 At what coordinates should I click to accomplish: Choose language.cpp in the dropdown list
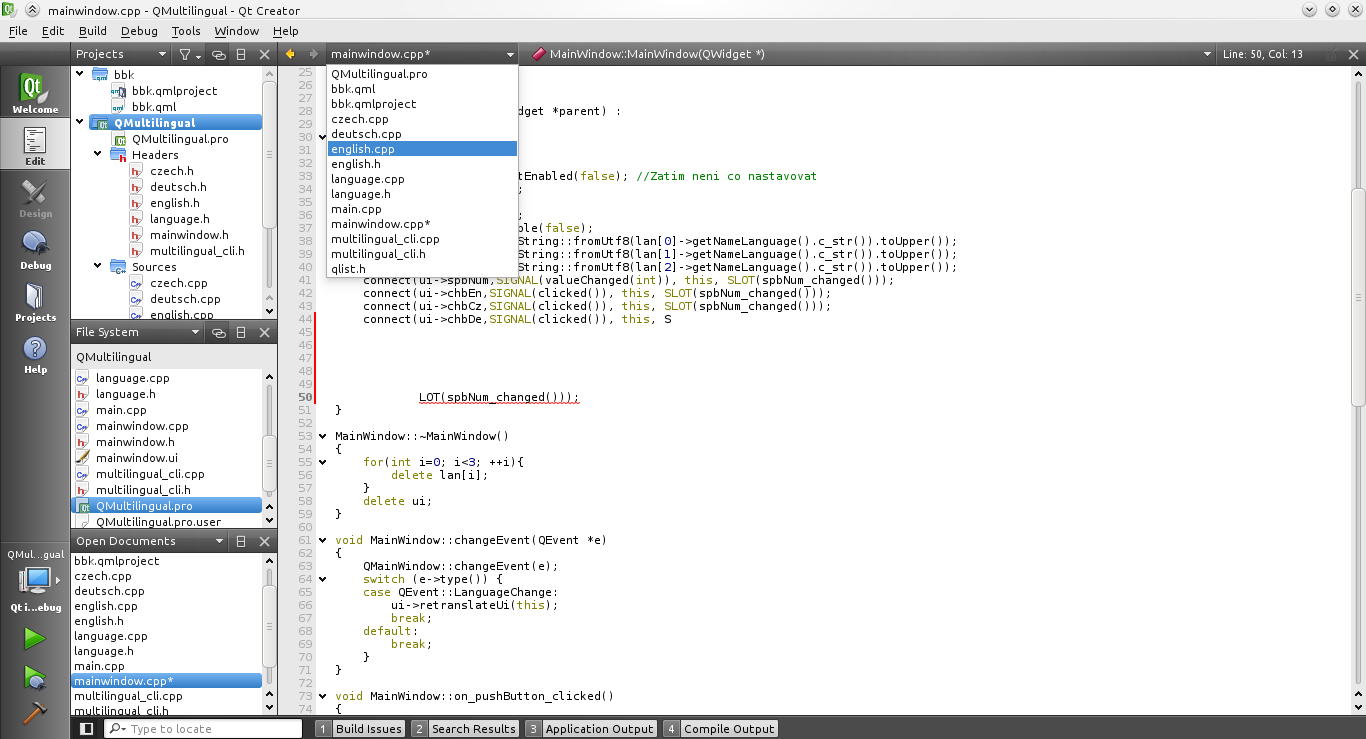(422, 179)
